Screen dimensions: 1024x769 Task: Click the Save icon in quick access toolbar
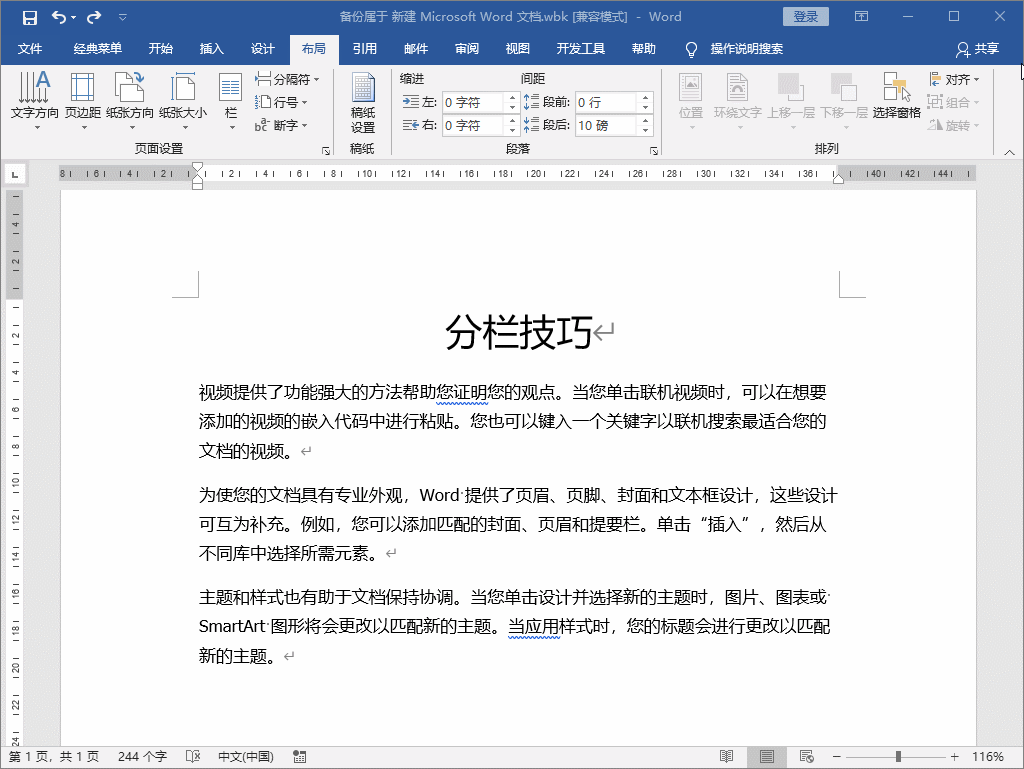click(29, 18)
